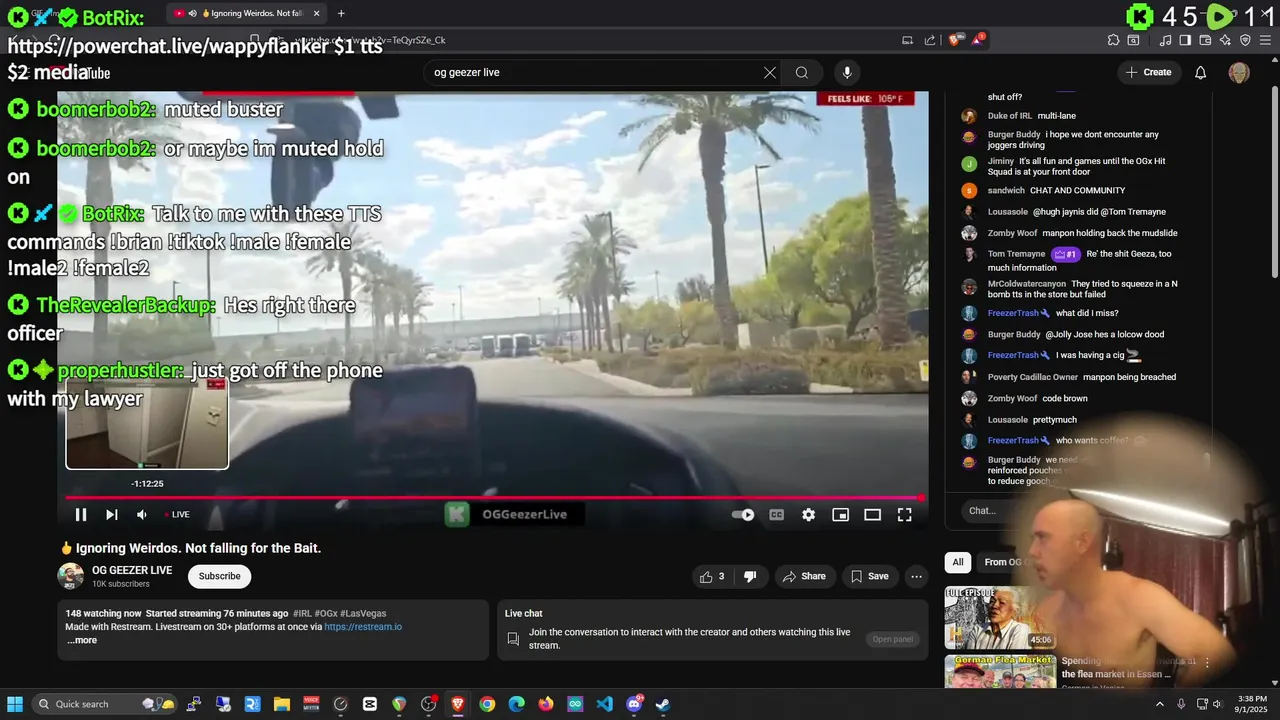Submit search with the magnifier icon
This screenshot has height=720, width=1280.
(x=802, y=72)
